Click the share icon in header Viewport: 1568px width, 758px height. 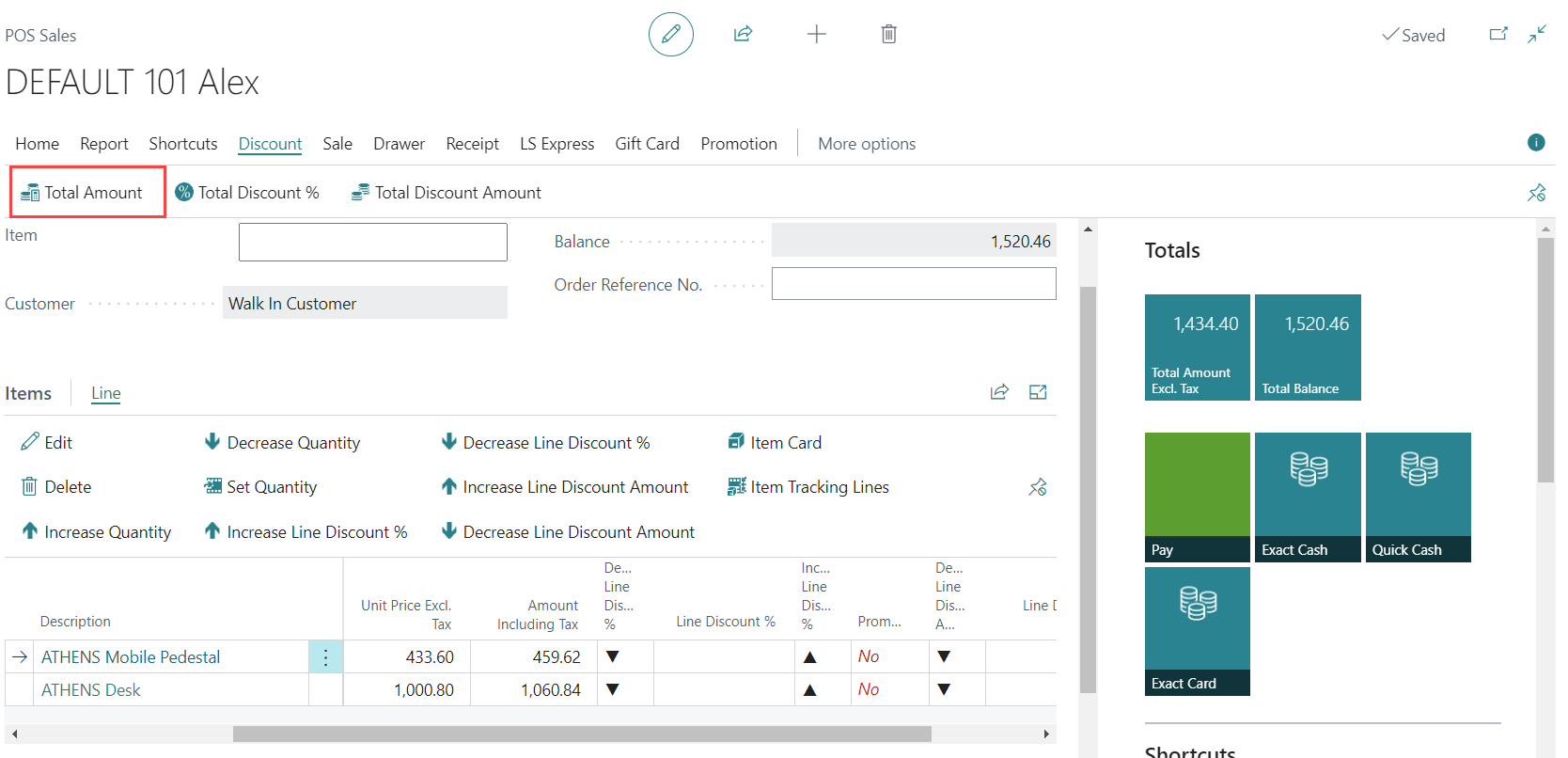[x=743, y=35]
